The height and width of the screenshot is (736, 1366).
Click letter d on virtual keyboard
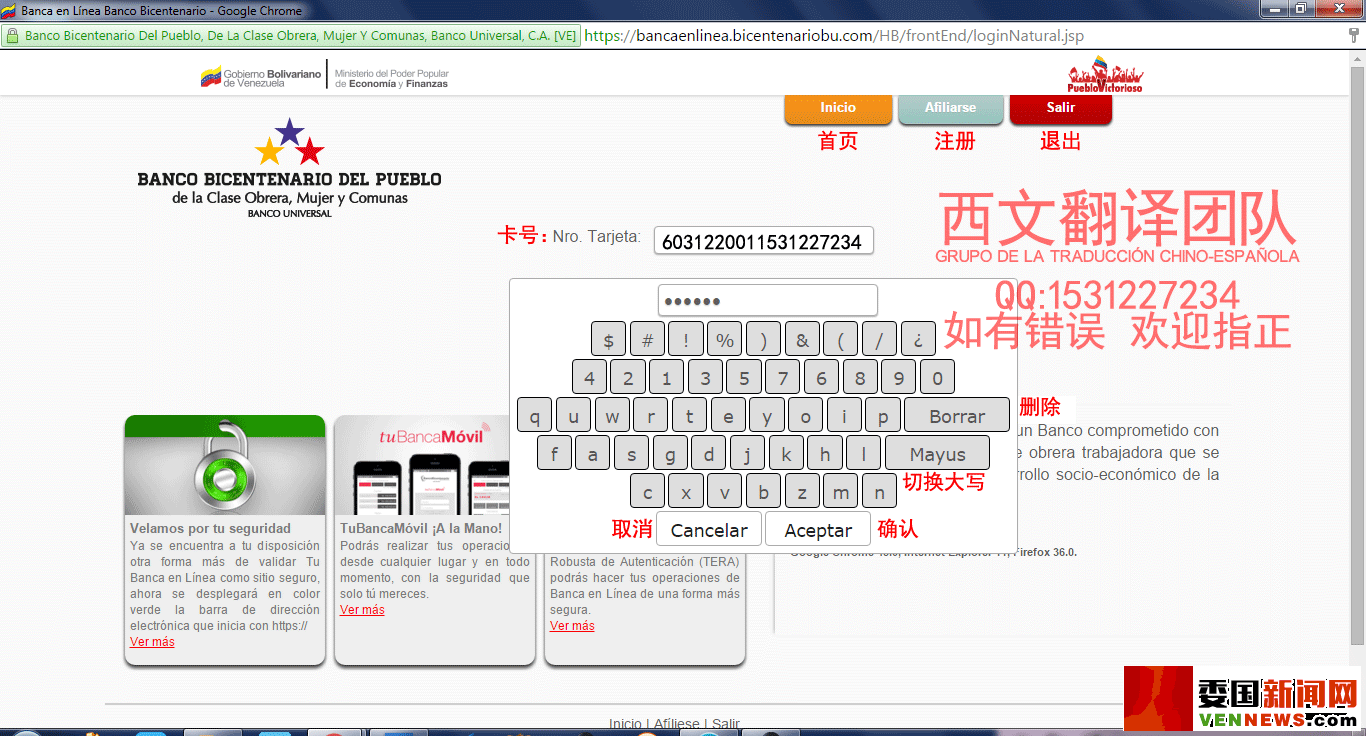709,453
